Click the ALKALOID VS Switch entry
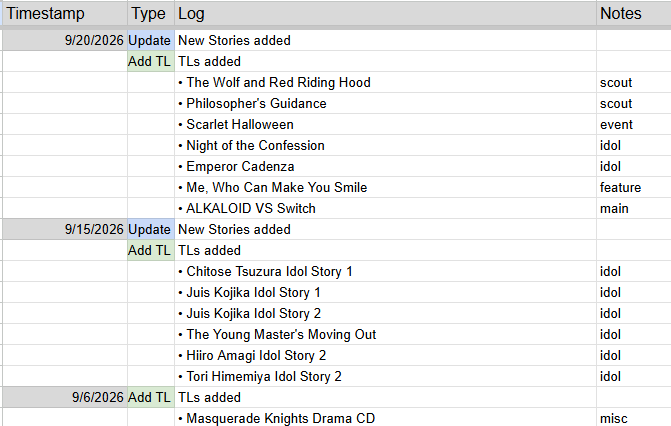 click(385, 208)
